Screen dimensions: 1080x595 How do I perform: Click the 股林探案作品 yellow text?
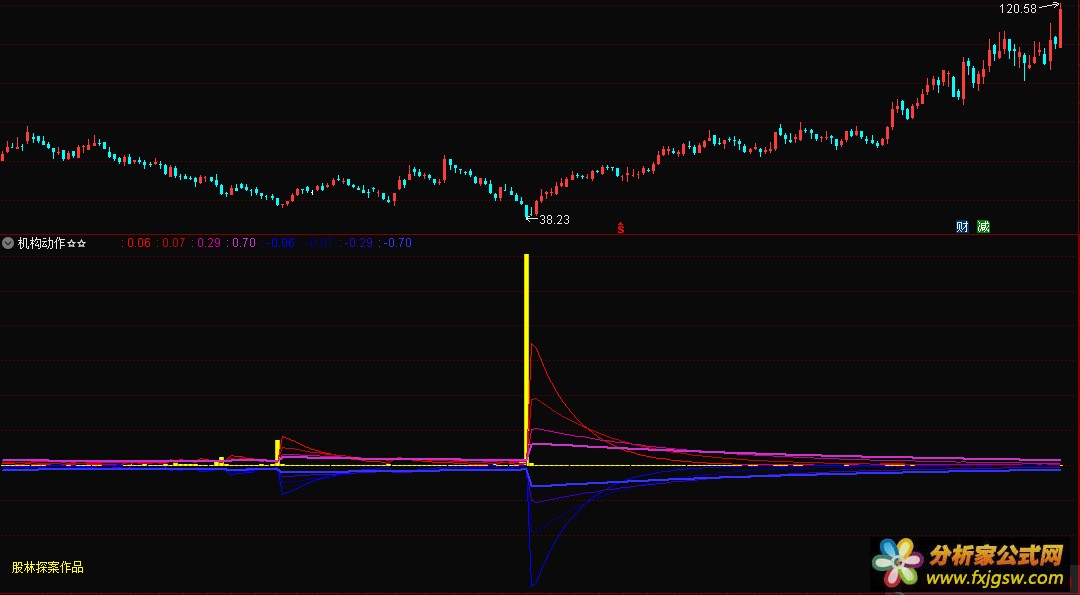tap(48, 567)
